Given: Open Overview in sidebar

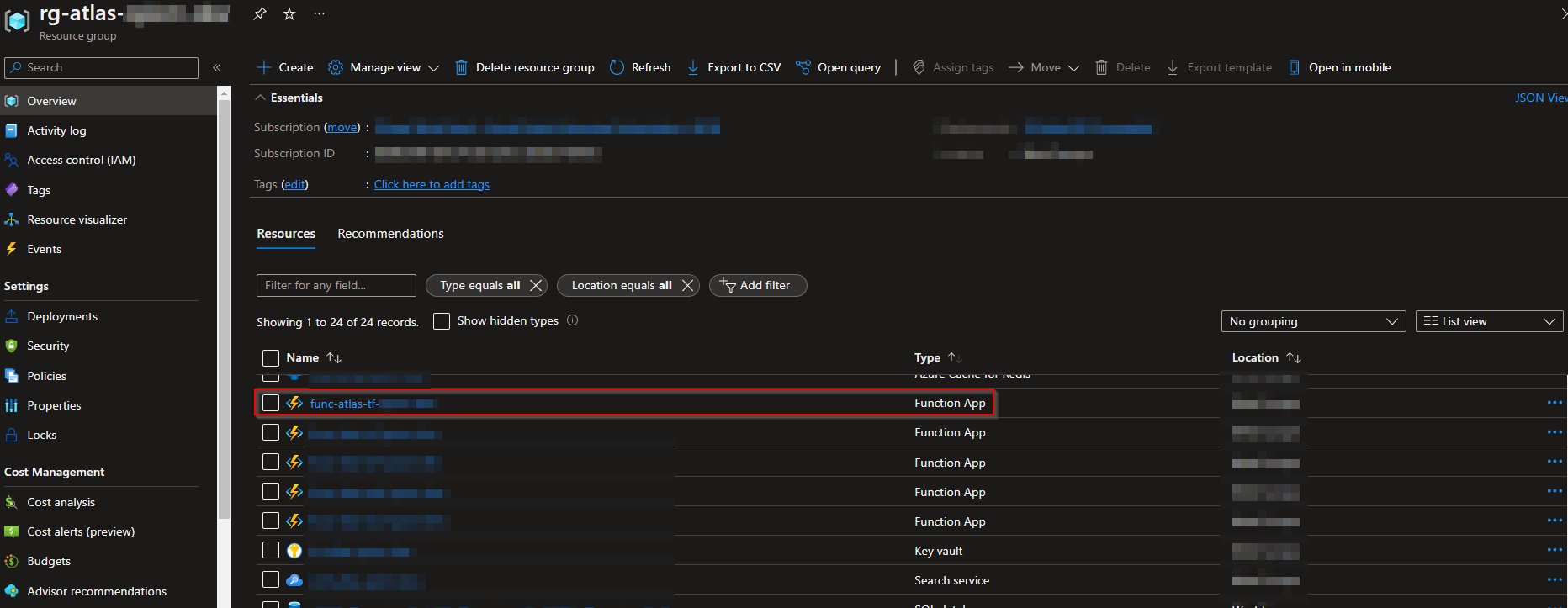Looking at the screenshot, I should pos(109,101).
